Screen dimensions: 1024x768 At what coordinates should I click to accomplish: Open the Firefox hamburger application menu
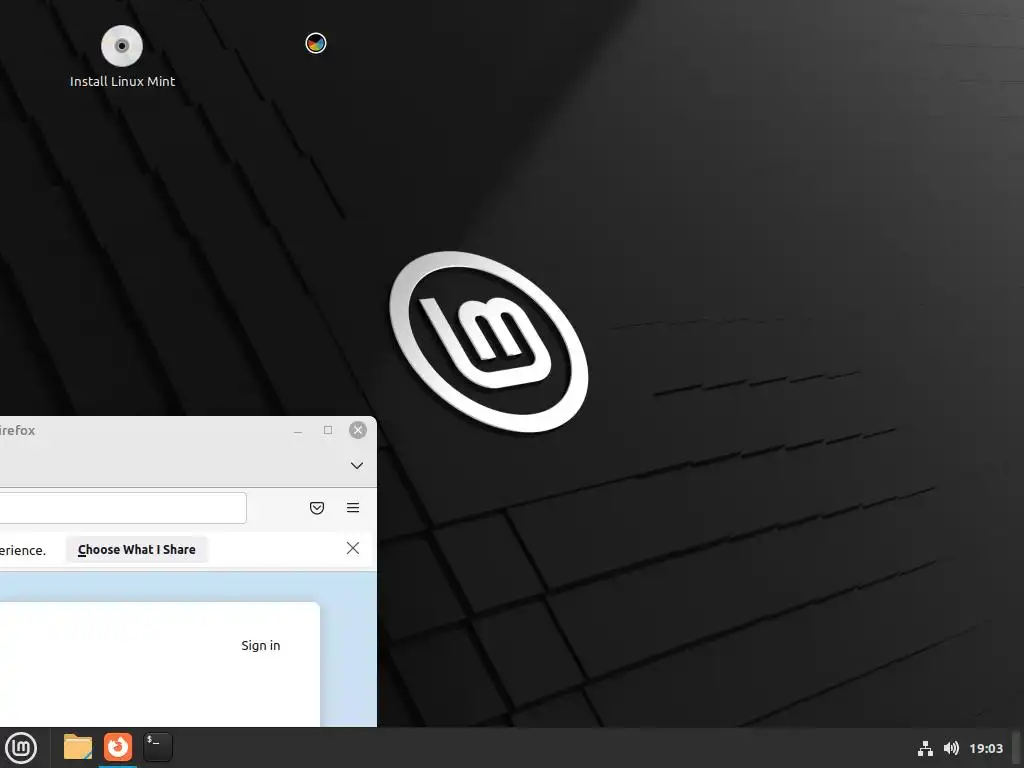click(353, 507)
